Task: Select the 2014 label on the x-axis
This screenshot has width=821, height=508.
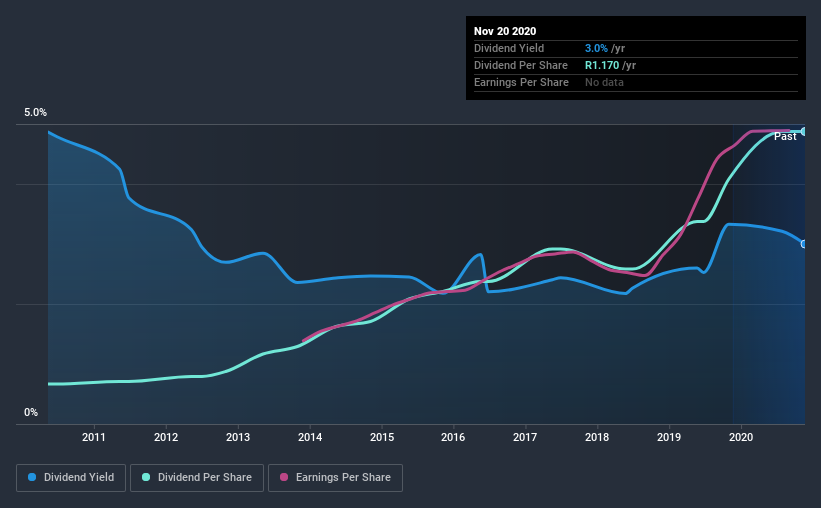Action: 310,437
